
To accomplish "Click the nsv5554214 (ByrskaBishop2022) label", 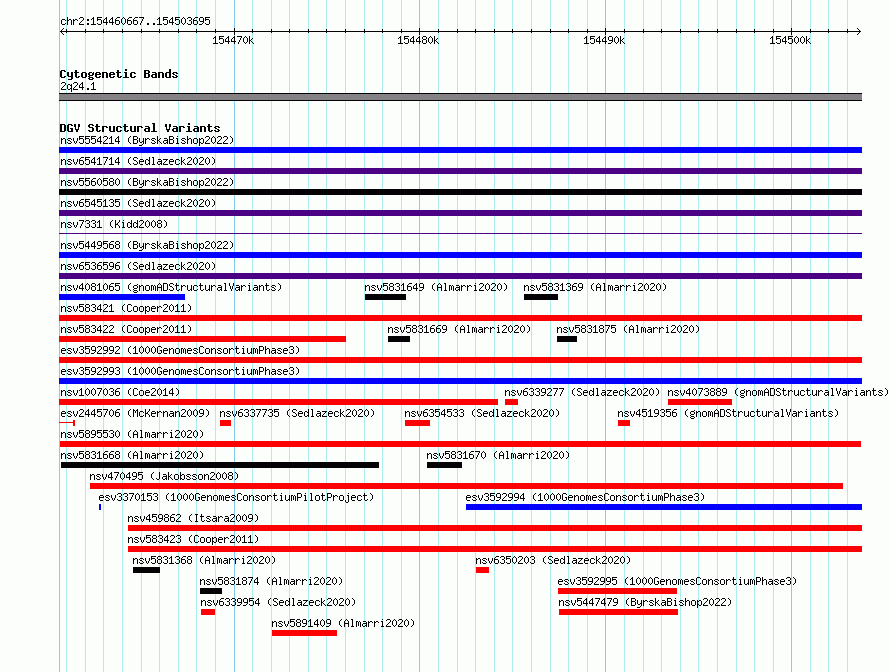I will point(147,140).
